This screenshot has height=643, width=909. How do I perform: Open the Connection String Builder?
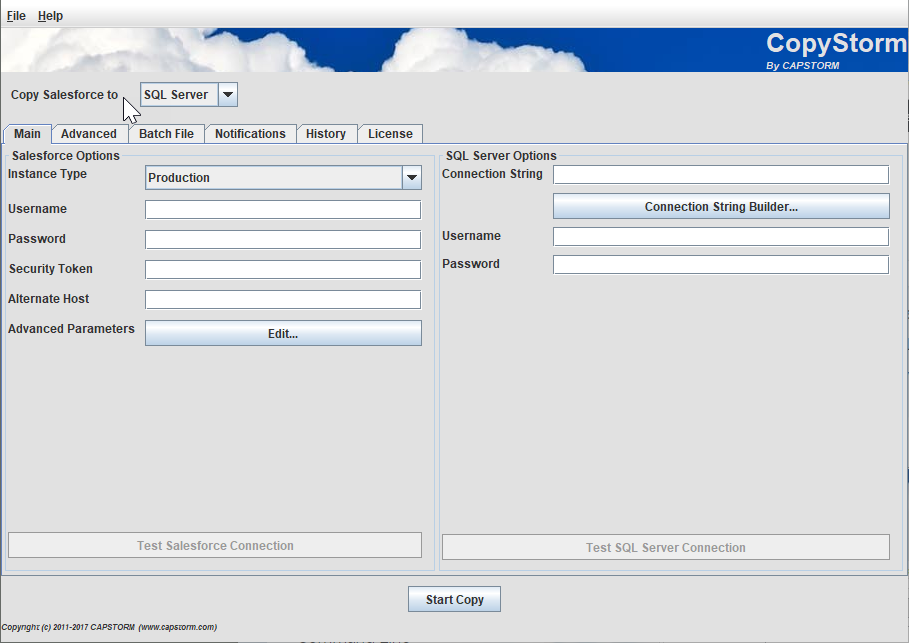click(721, 206)
